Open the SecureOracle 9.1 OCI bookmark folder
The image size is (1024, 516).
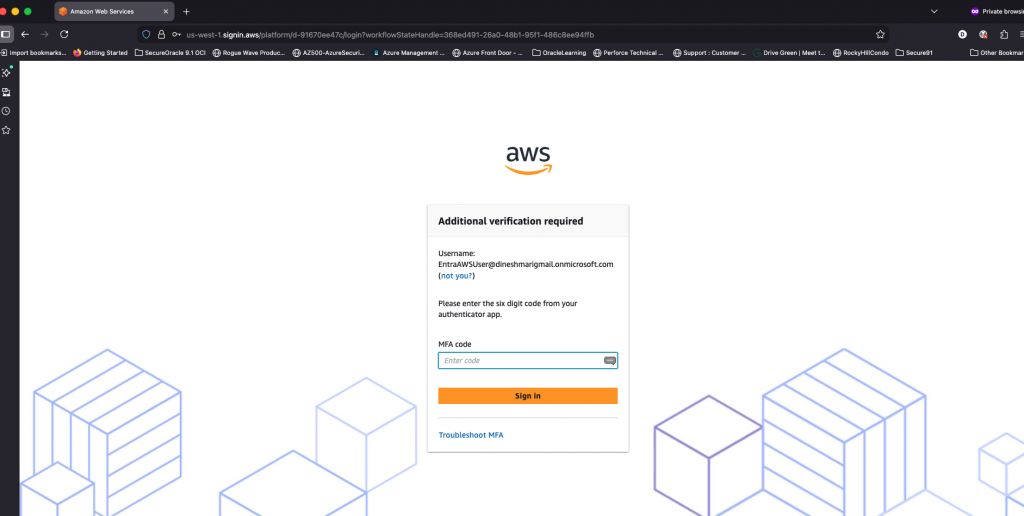pos(170,53)
